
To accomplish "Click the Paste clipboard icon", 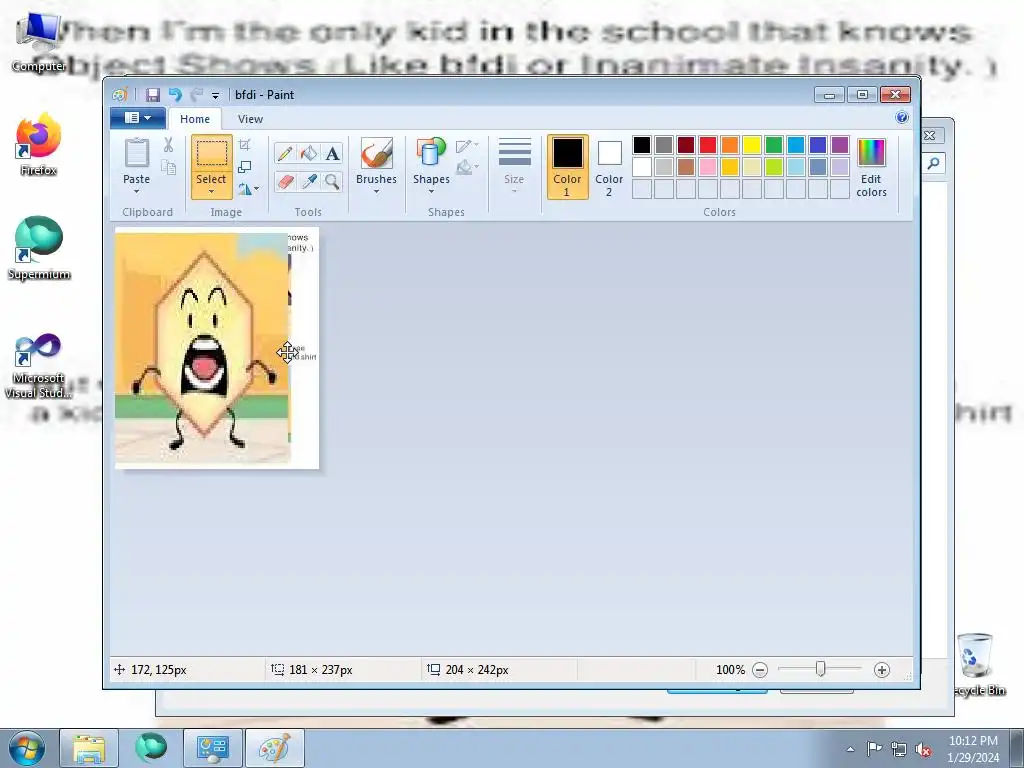I will pyautogui.click(x=136, y=153).
